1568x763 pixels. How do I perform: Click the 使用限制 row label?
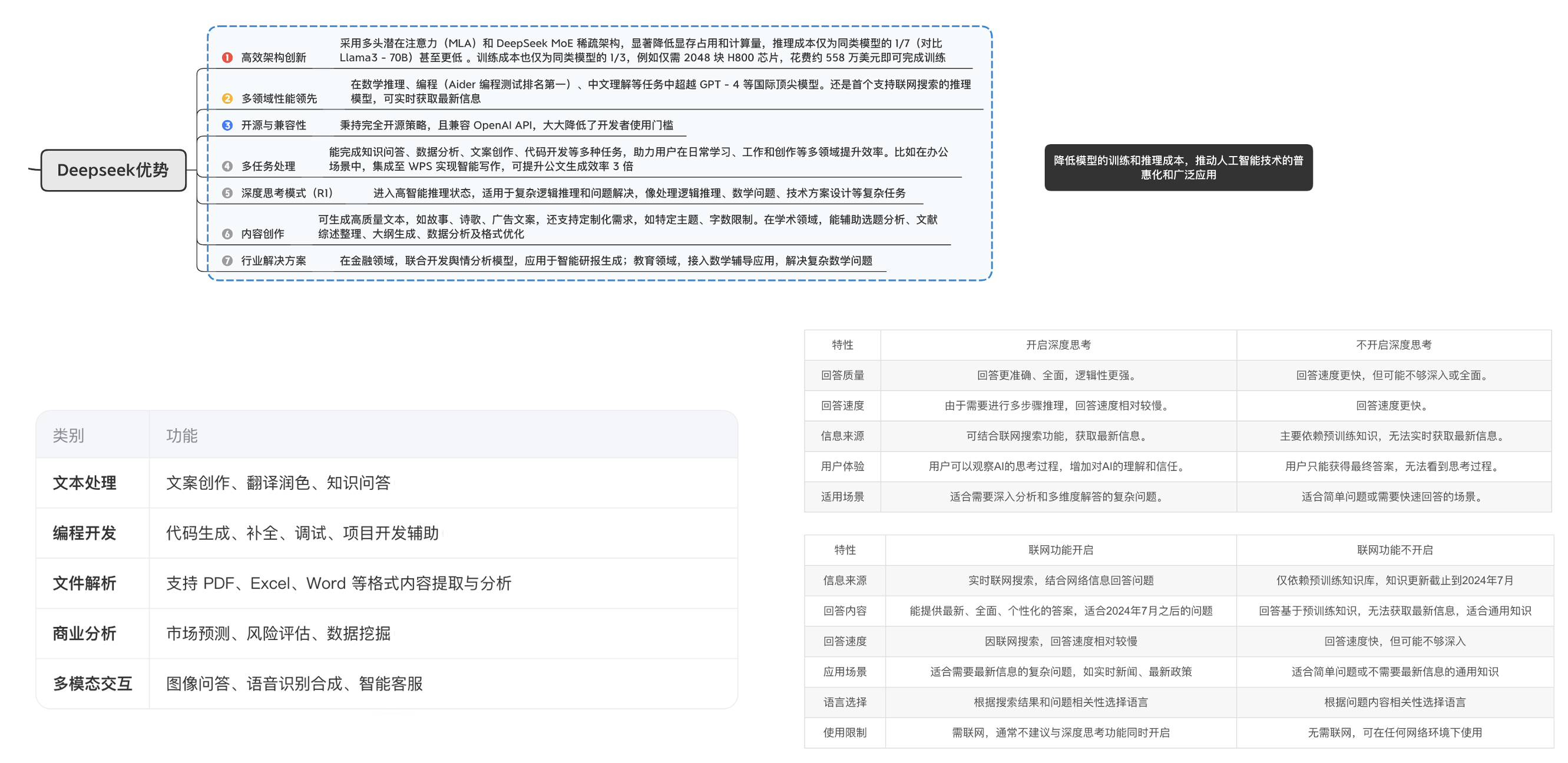tap(845, 732)
